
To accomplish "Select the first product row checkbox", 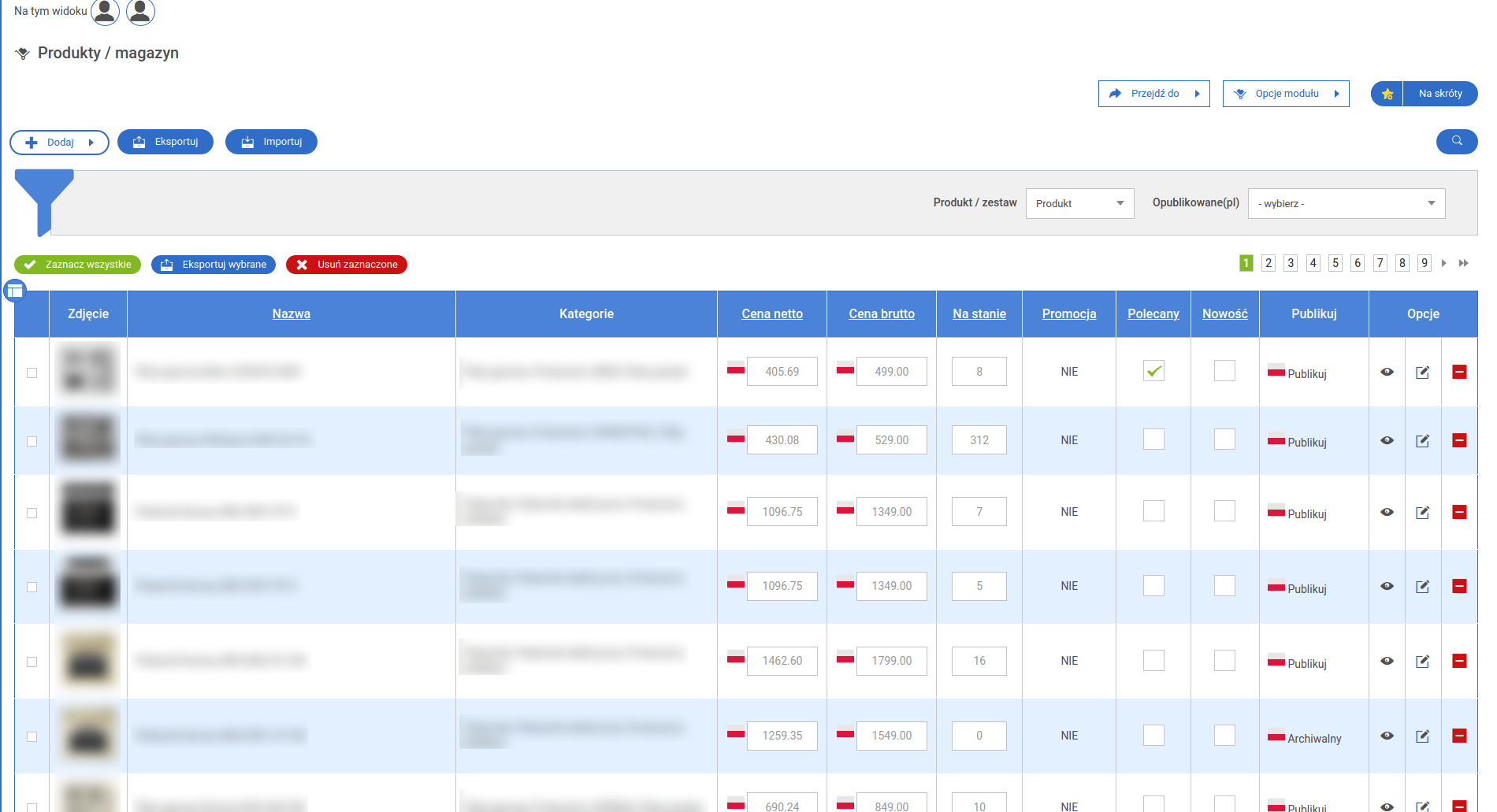I will point(32,373).
